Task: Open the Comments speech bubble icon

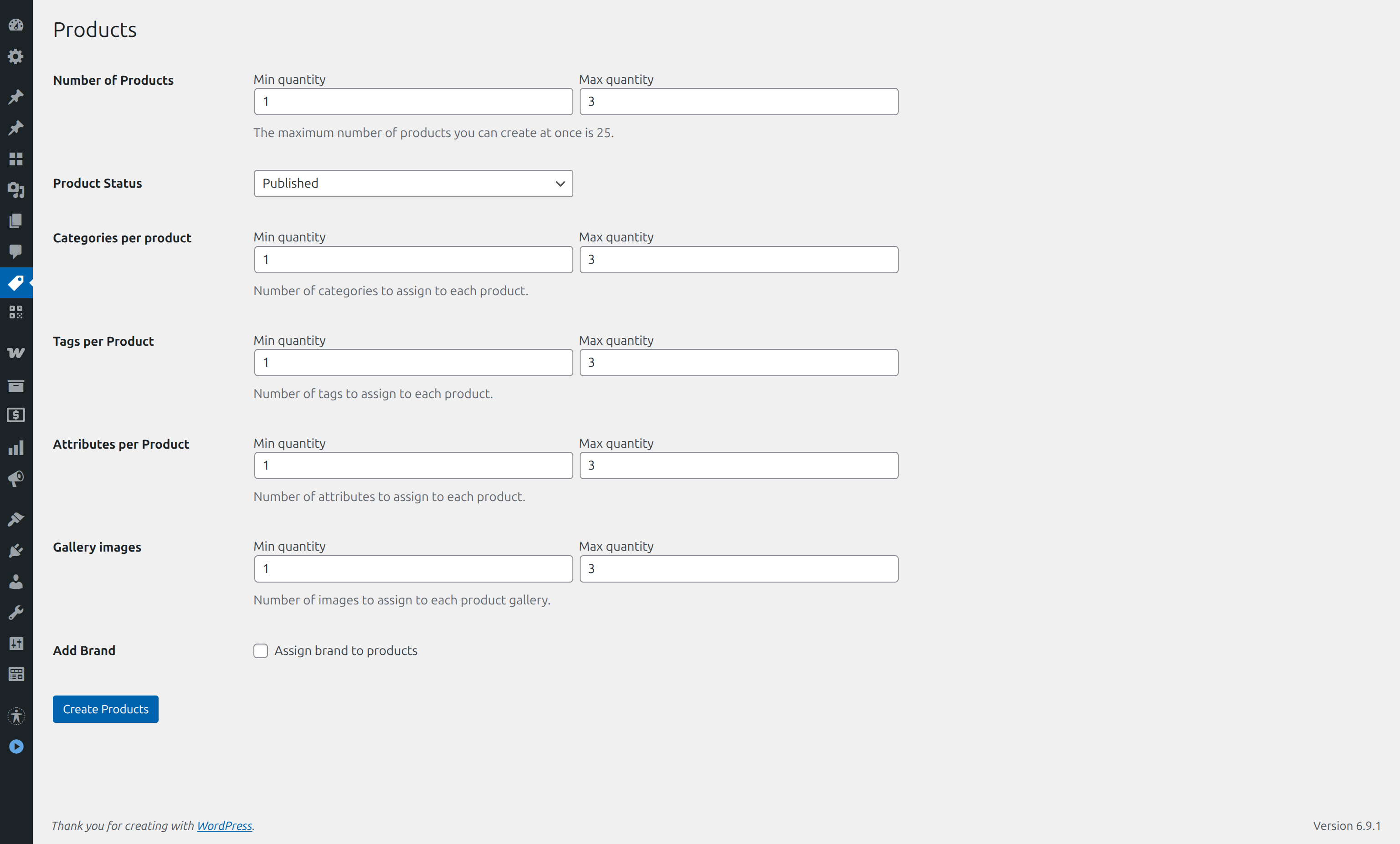Action: pyautogui.click(x=16, y=251)
